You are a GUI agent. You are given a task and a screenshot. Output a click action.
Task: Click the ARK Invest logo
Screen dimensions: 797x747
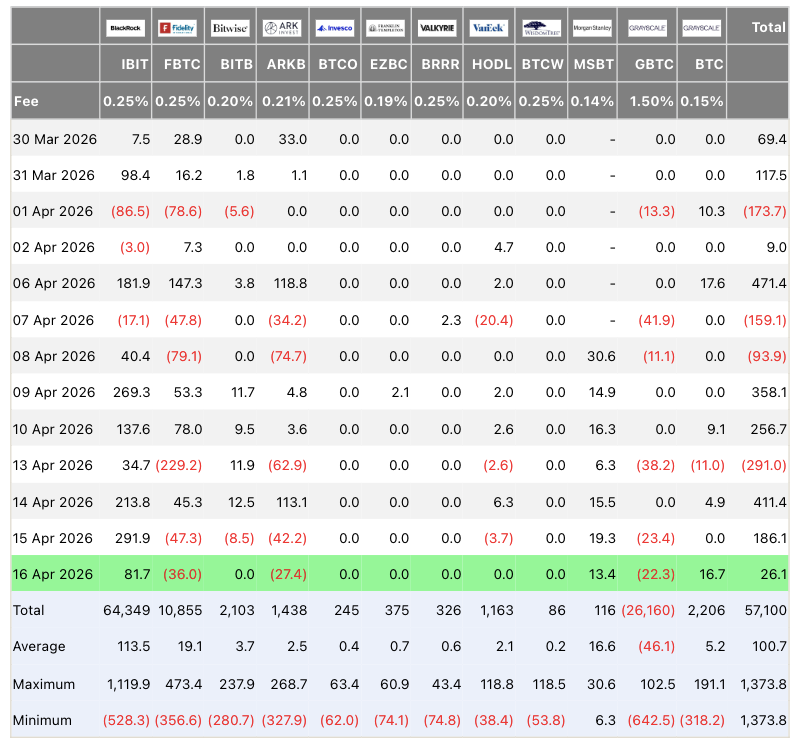tap(282, 29)
